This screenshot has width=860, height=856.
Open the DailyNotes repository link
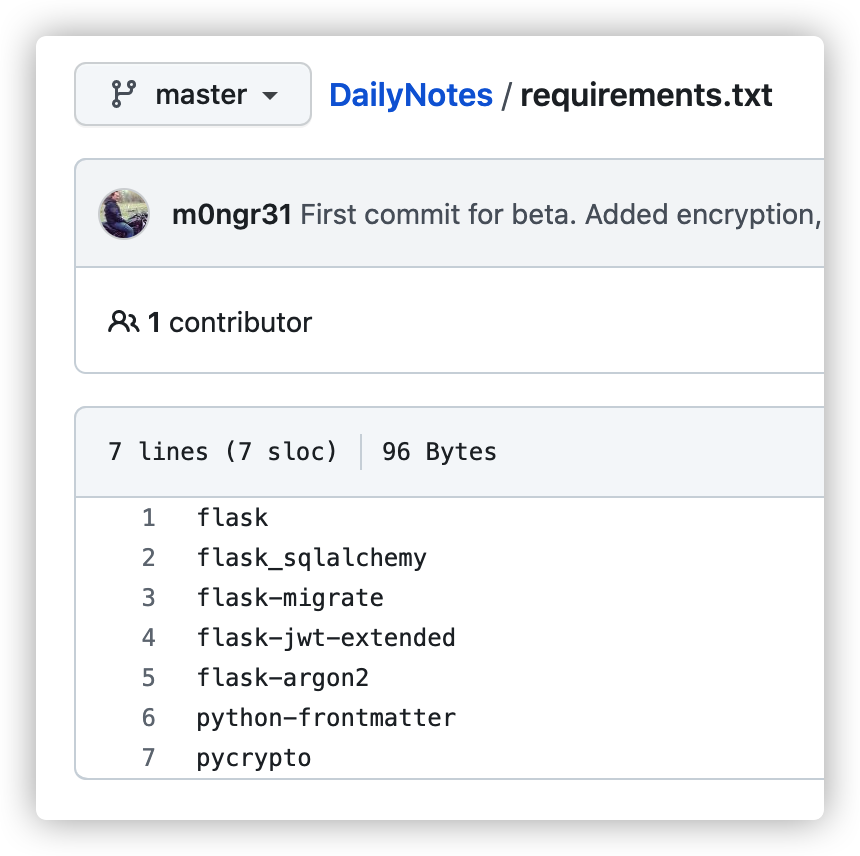coord(411,95)
